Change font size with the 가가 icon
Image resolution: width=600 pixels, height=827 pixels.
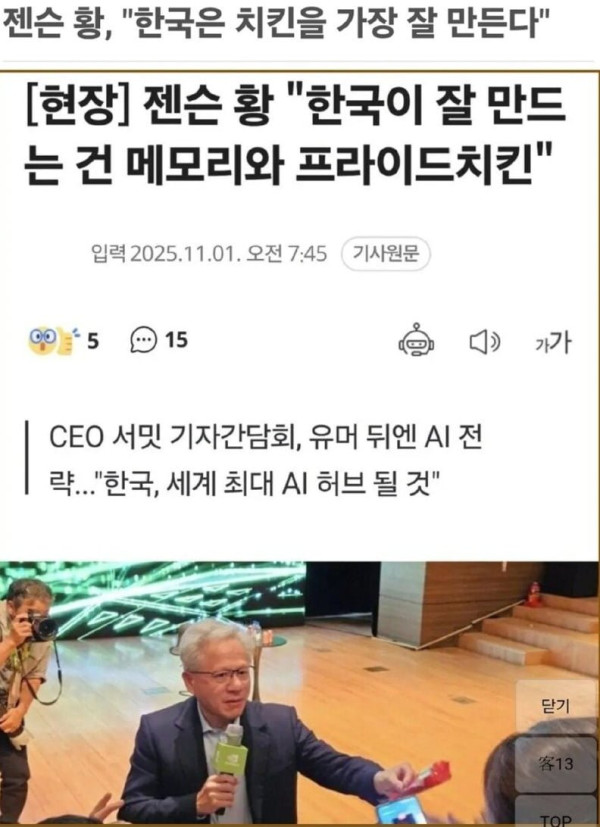point(553,343)
